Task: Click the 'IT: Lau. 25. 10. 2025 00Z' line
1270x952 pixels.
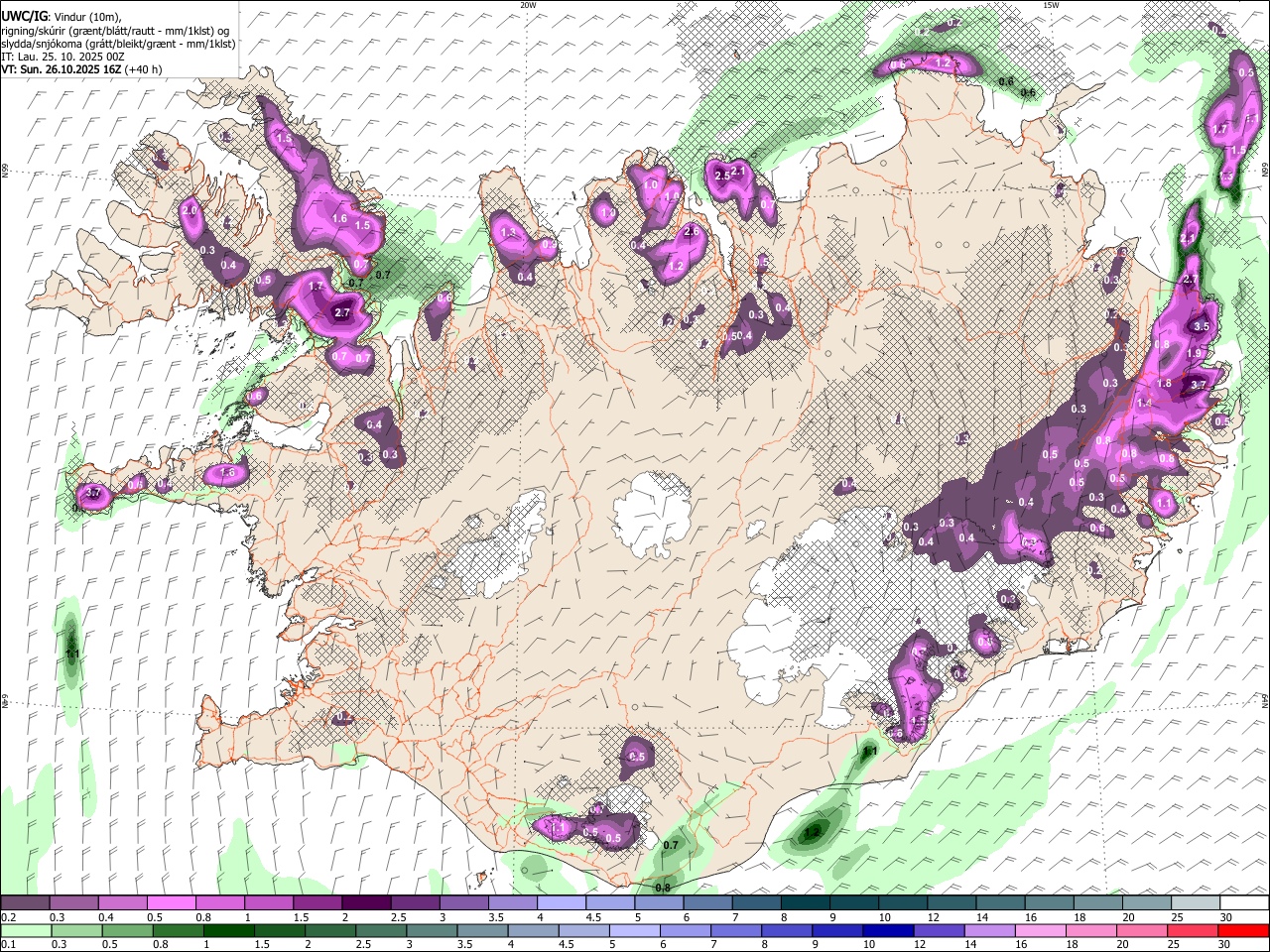Action: pyautogui.click(x=63, y=57)
